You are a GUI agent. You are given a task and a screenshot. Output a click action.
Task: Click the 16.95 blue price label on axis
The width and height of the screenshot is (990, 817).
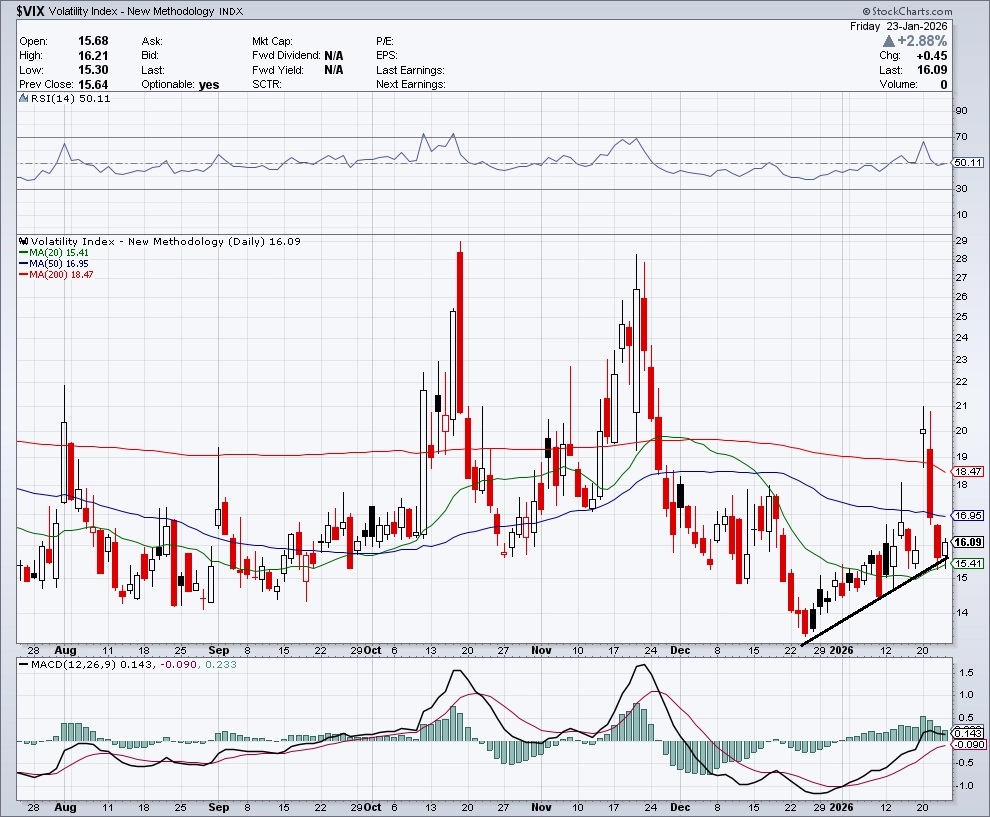[x=965, y=515]
